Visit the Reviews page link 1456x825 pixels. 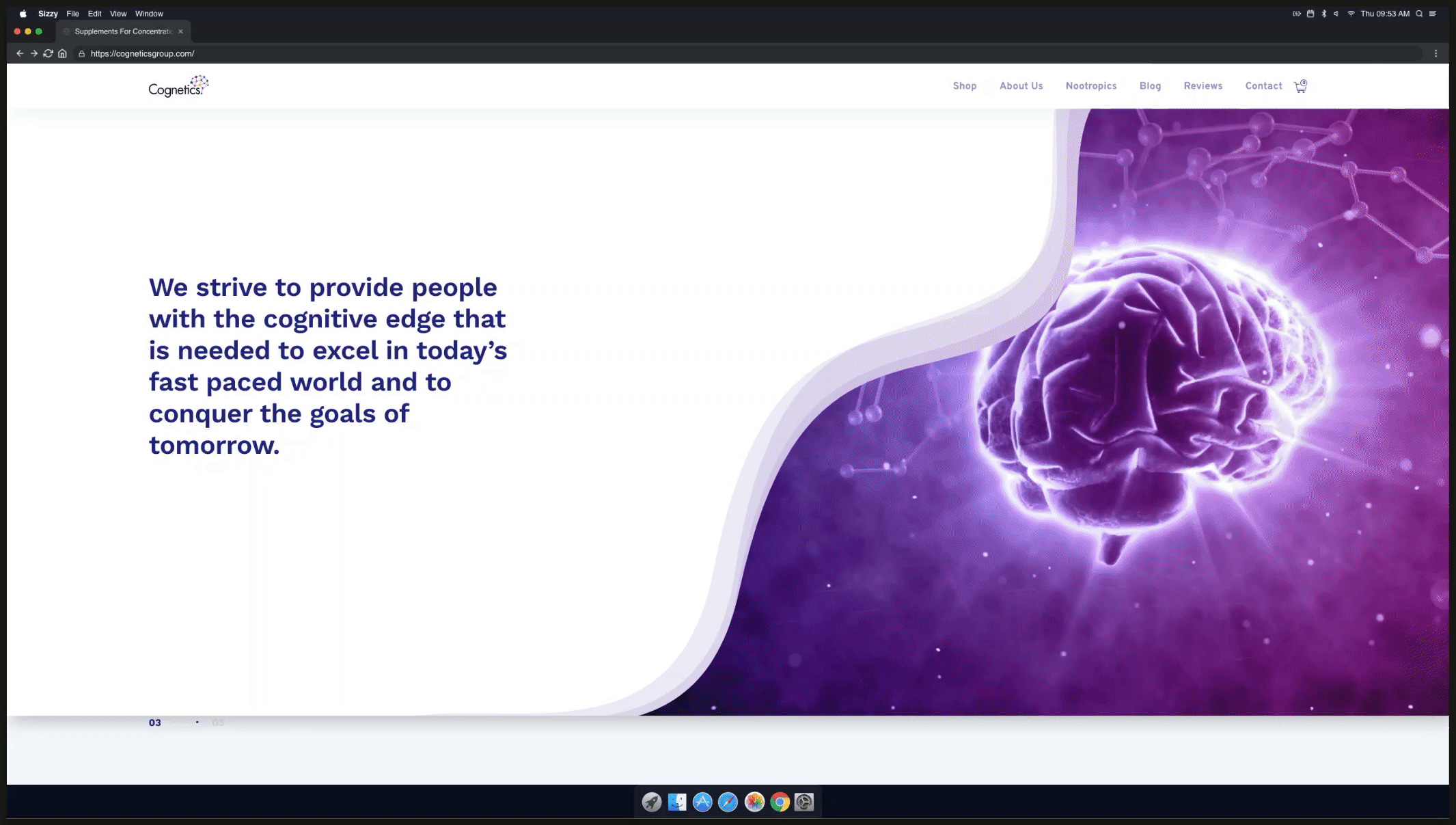(1203, 86)
